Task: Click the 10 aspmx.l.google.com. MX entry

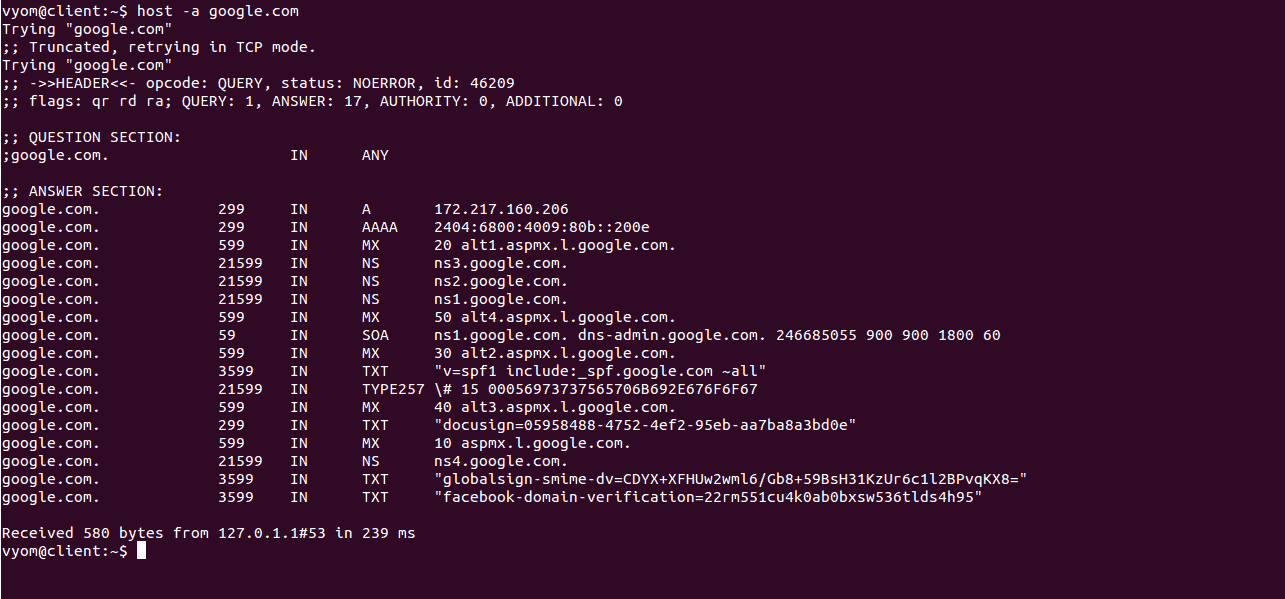Action: coord(532,443)
